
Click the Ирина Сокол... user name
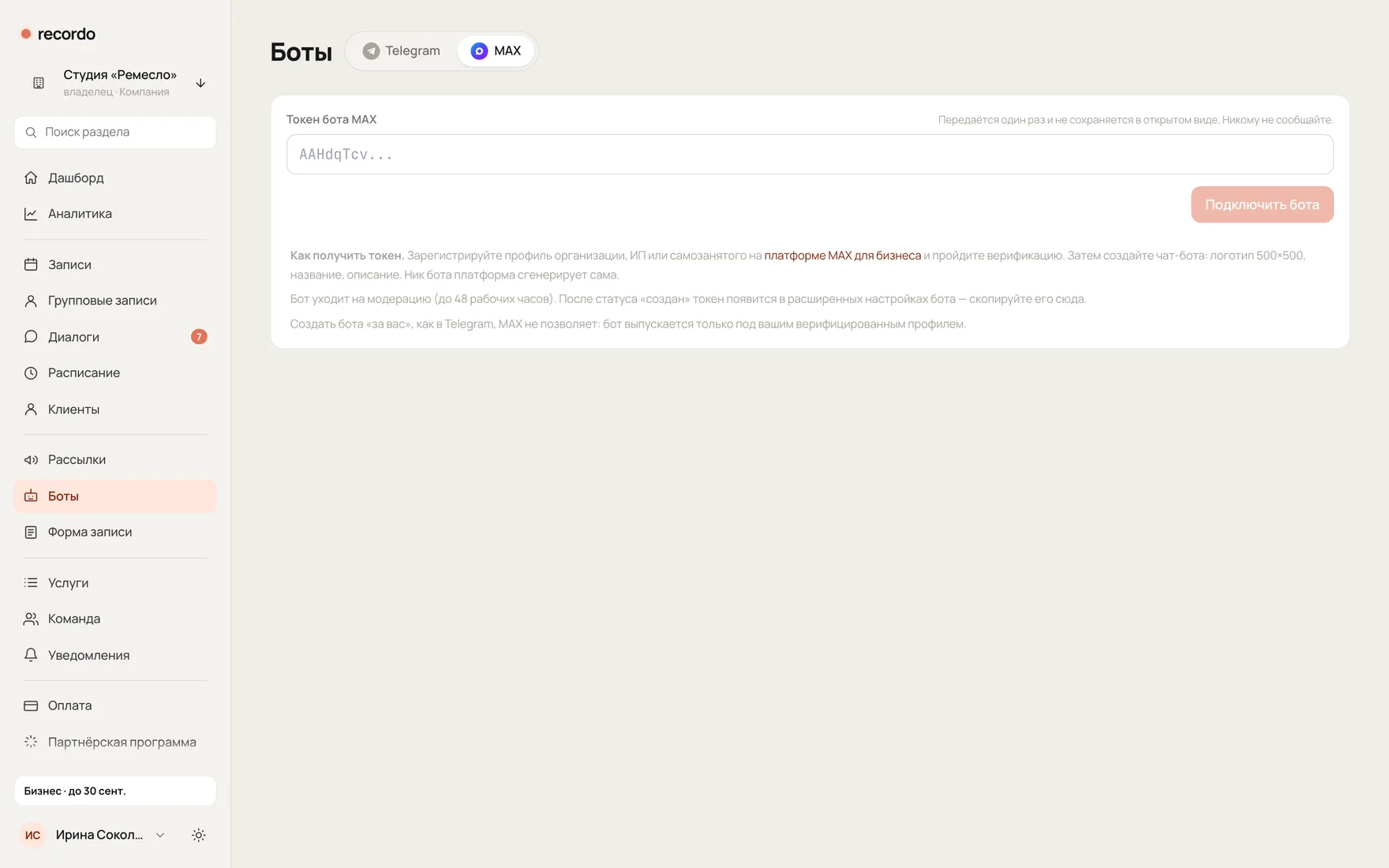pos(99,835)
